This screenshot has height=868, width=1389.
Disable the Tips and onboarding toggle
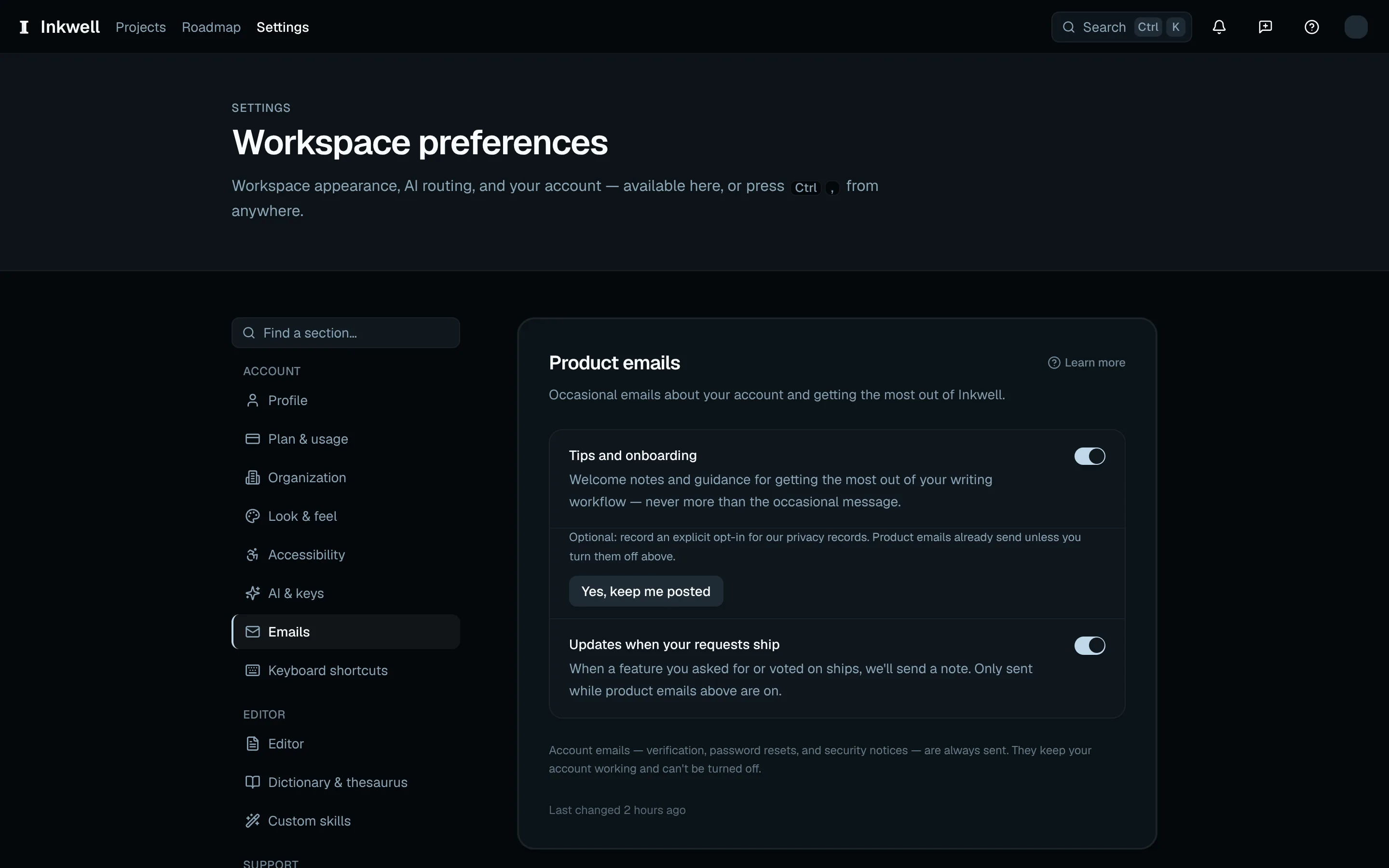click(1089, 456)
